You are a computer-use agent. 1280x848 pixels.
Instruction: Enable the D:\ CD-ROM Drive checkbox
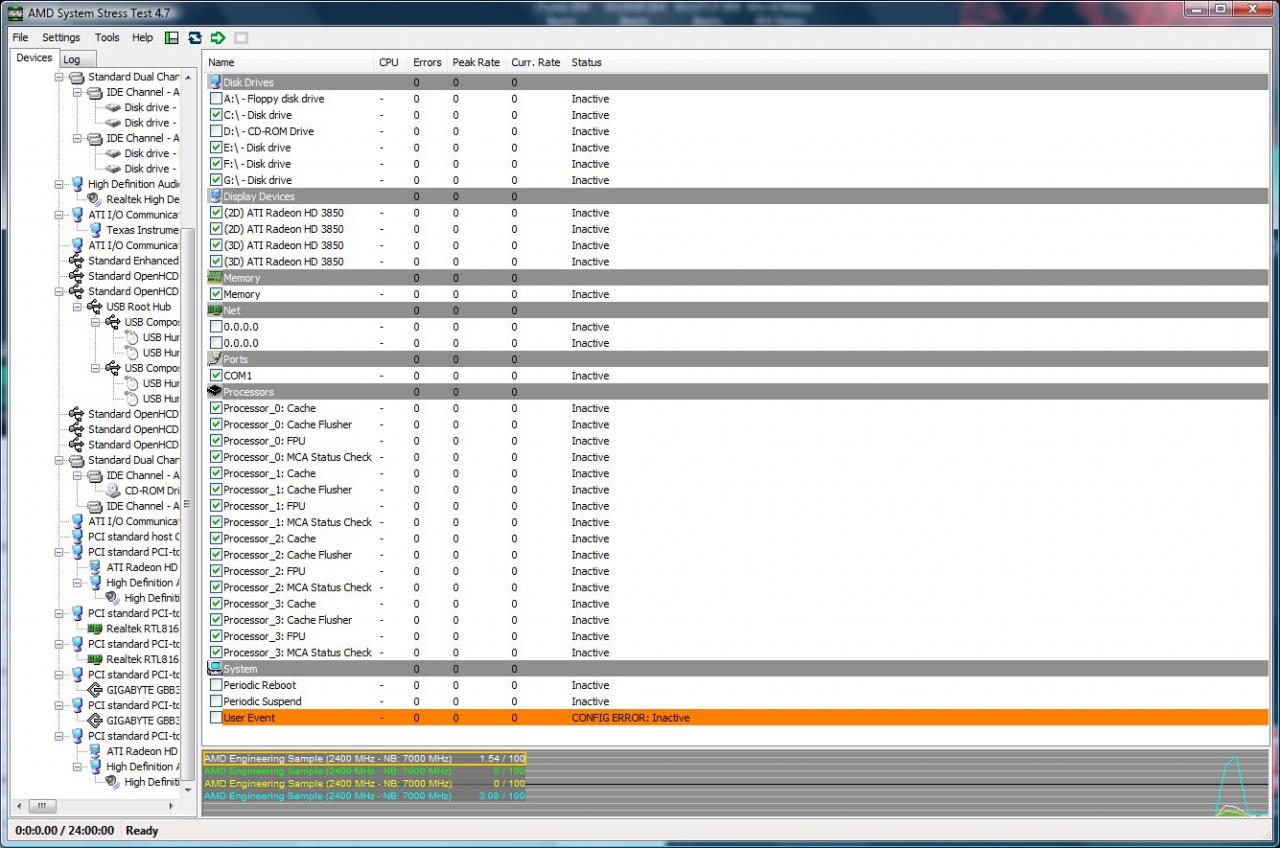pos(216,131)
